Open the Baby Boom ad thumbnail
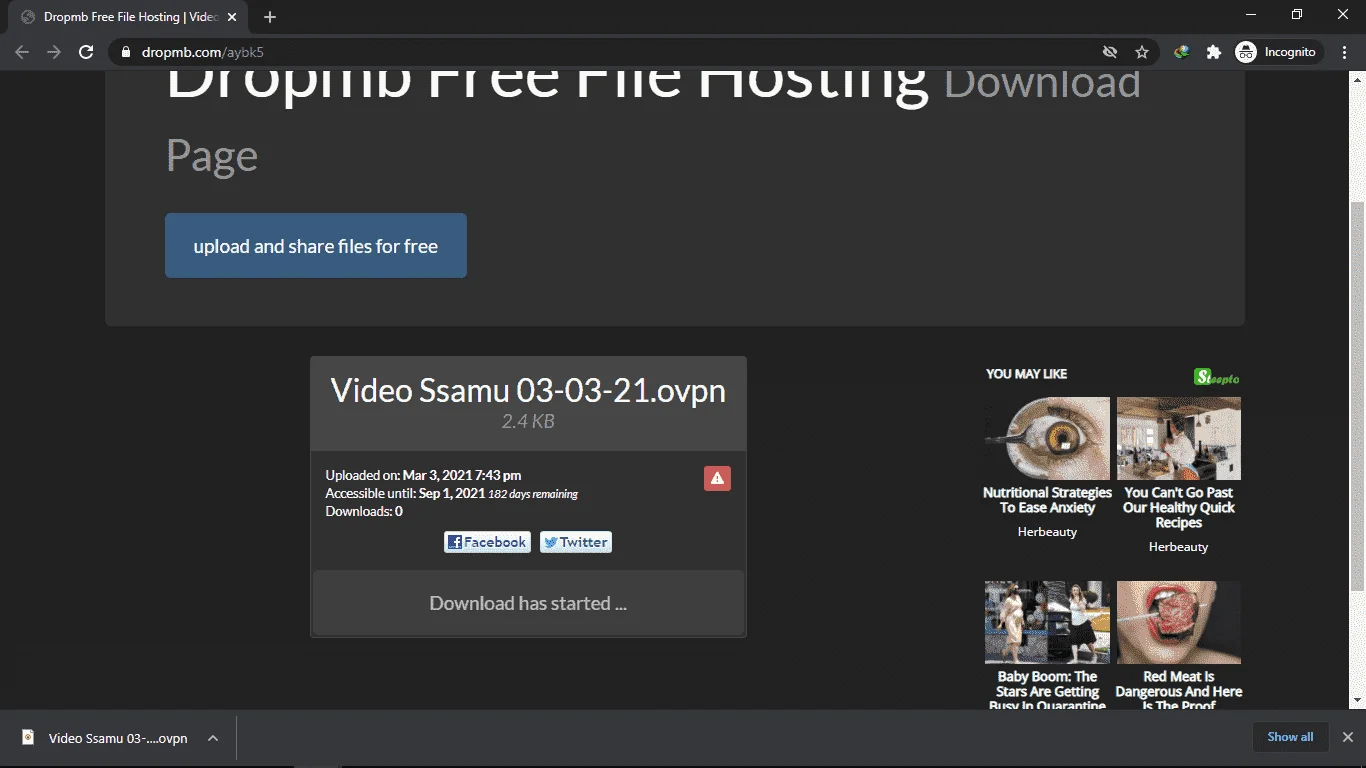Screen dimensions: 1366x768 click(x=1047, y=622)
